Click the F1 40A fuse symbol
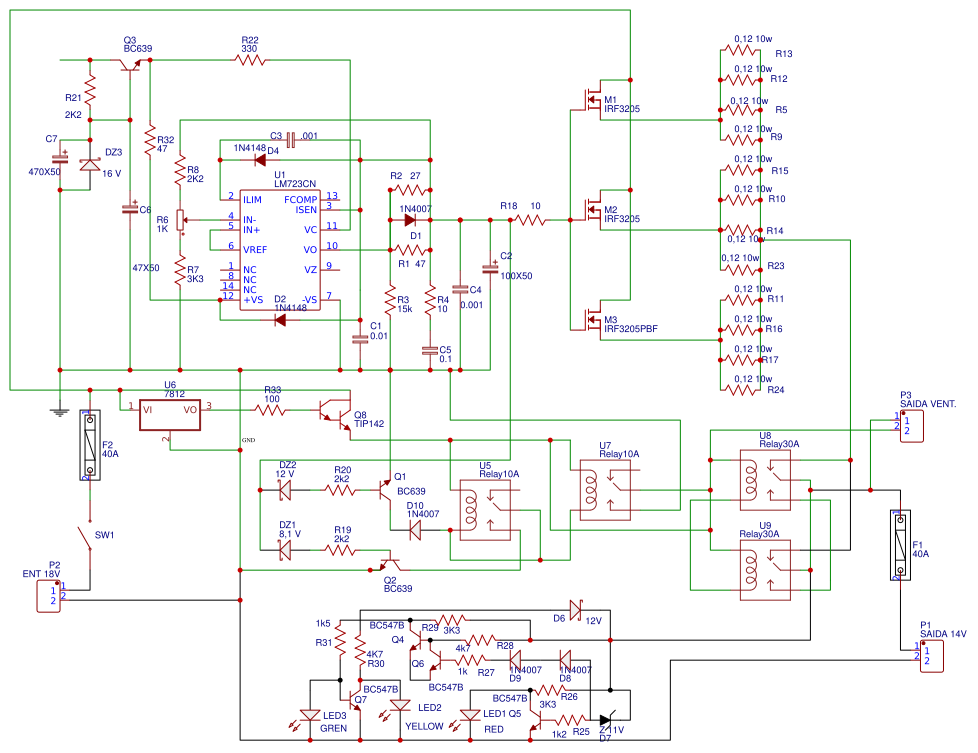This screenshot has width=978, height=753. (900, 545)
